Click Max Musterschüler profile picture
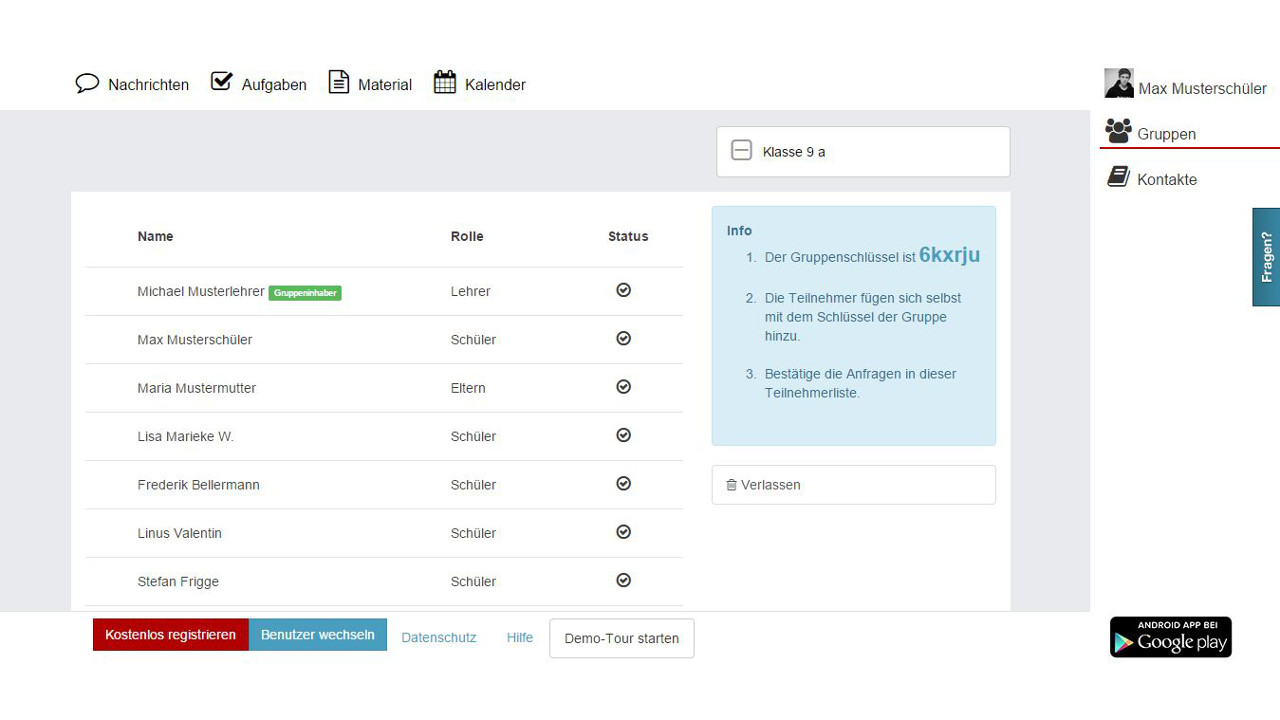The height and width of the screenshot is (720, 1280). coord(1118,84)
